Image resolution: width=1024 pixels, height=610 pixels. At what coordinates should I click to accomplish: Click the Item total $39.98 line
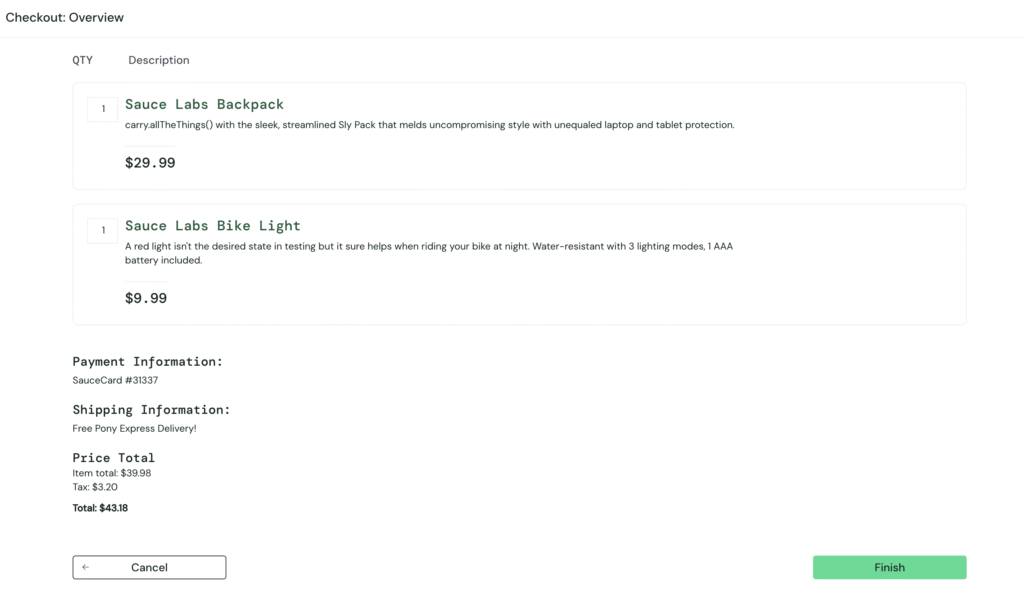pyautogui.click(x=112, y=473)
